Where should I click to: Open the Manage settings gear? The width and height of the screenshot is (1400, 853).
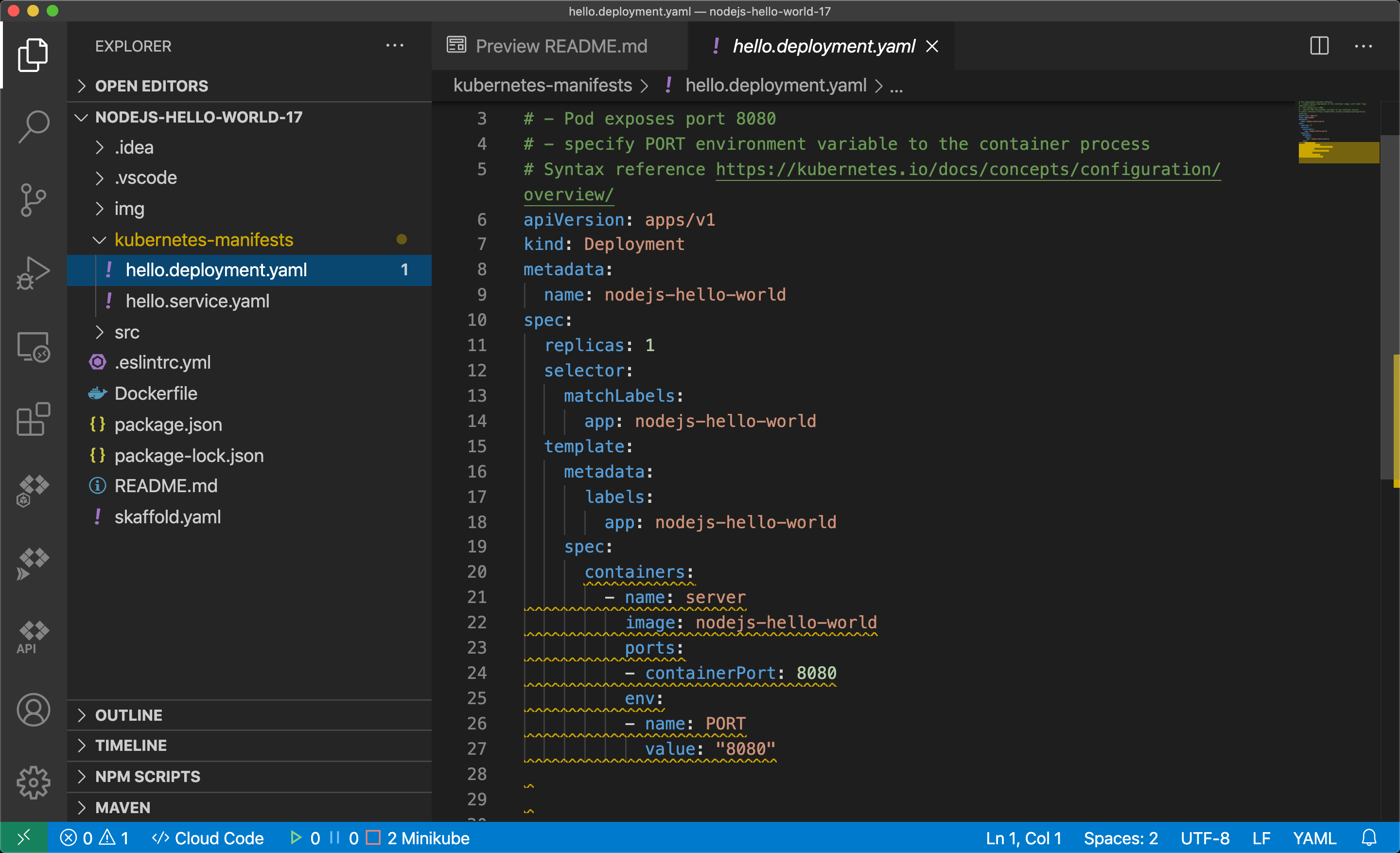33,782
